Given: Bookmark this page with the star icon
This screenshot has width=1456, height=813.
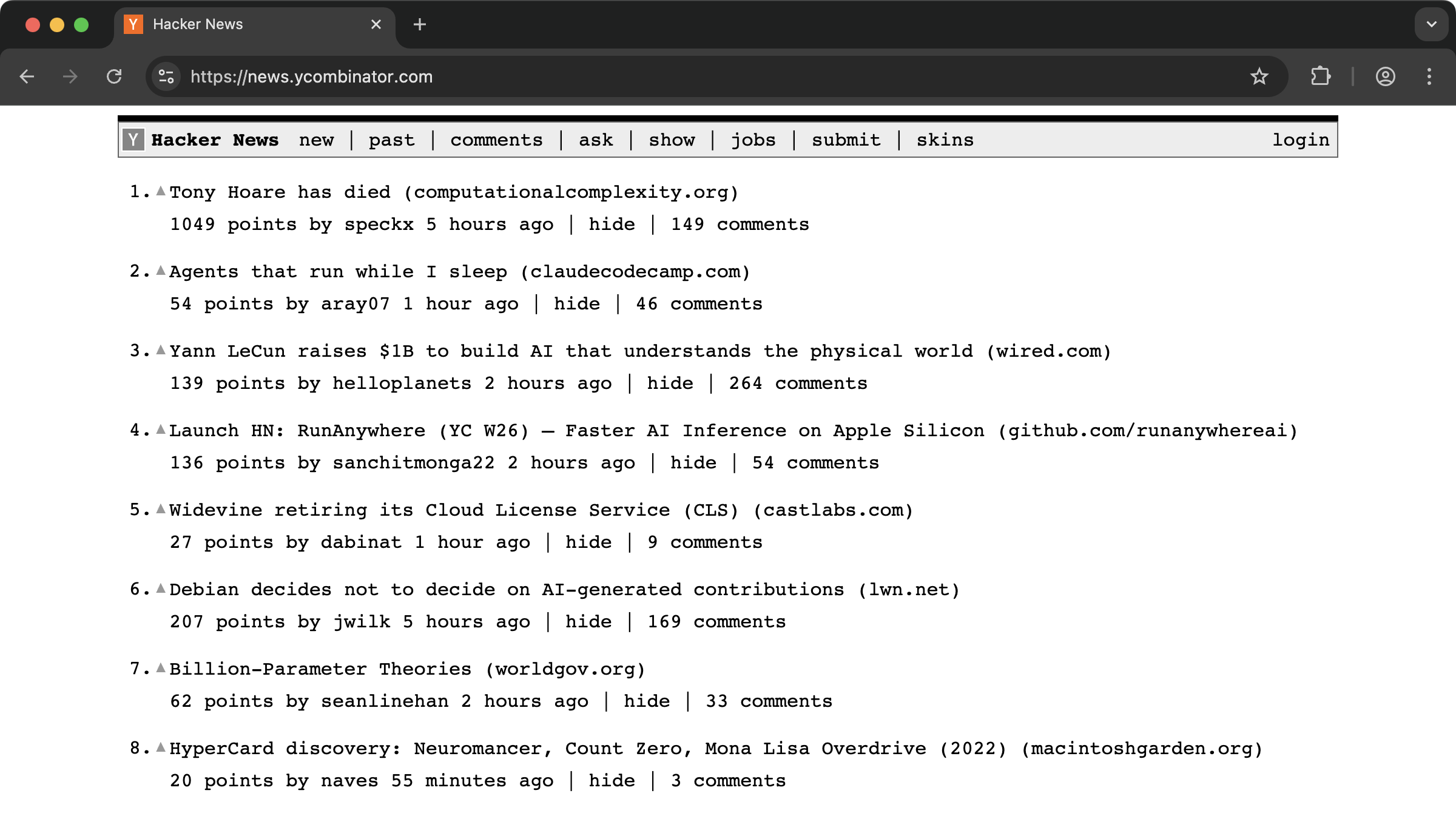Looking at the screenshot, I should (1259, 76).
